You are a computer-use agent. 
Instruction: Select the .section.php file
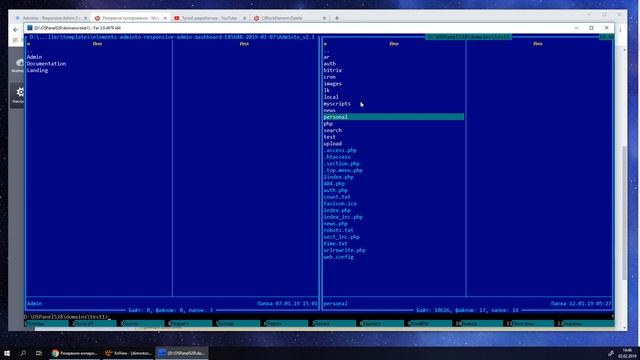(341, 164)
